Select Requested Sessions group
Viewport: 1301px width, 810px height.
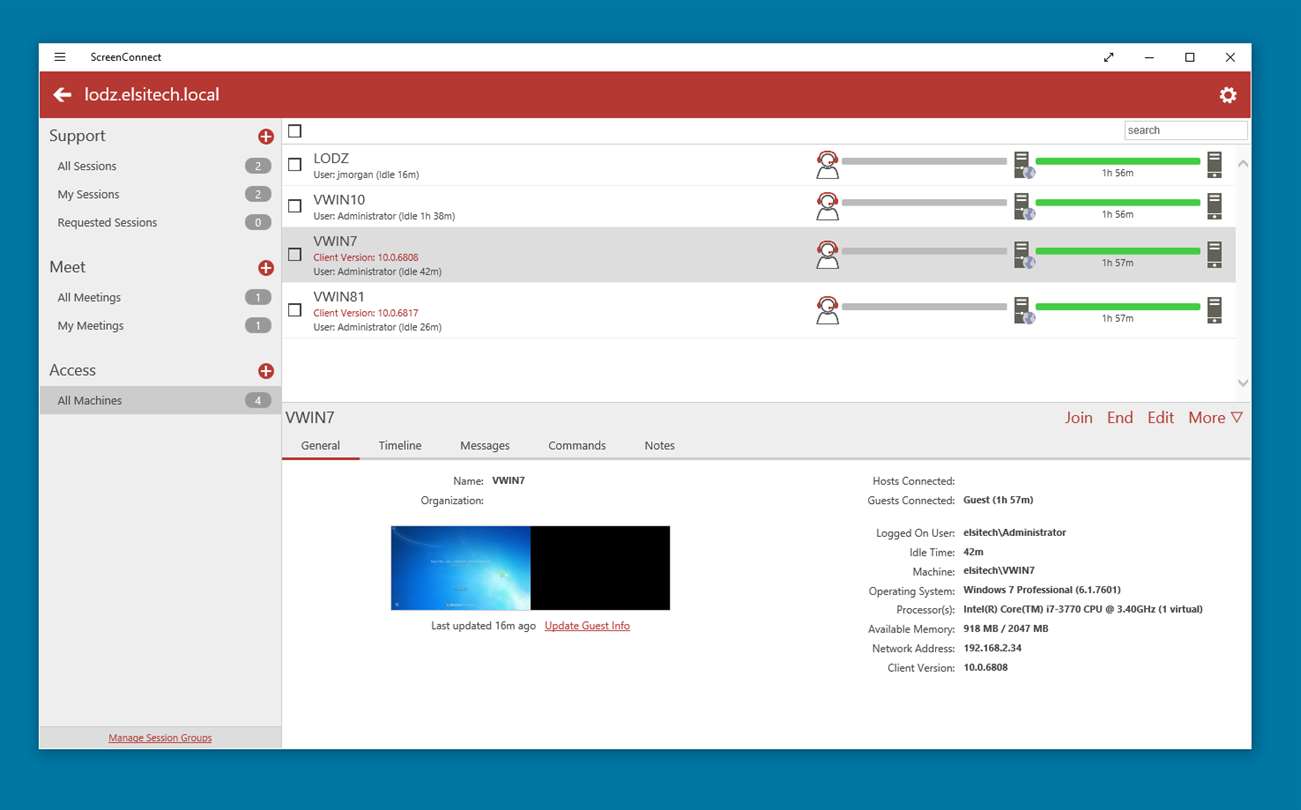coord(160,222)
